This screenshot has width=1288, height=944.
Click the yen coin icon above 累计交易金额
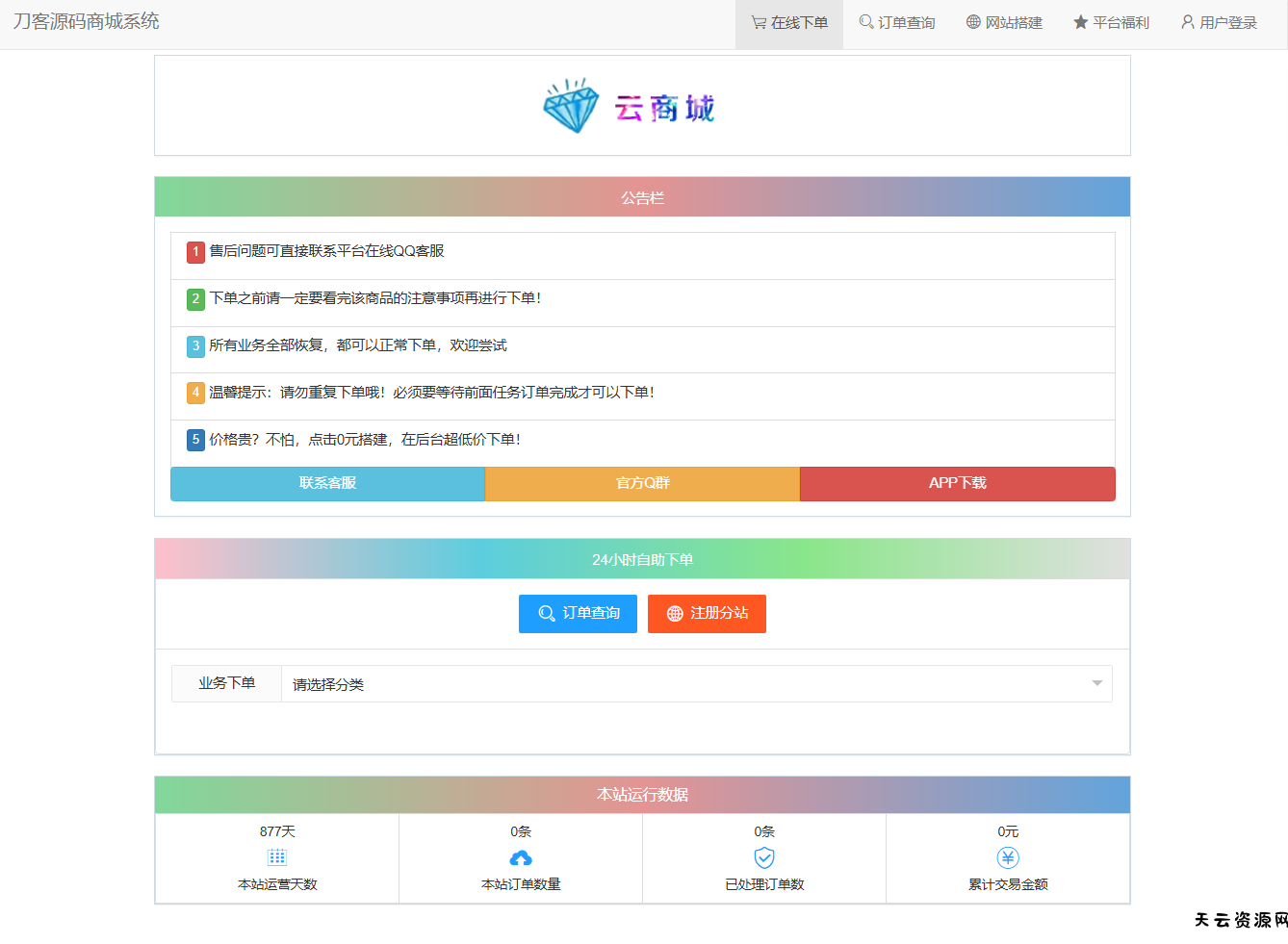point(1008,856)
